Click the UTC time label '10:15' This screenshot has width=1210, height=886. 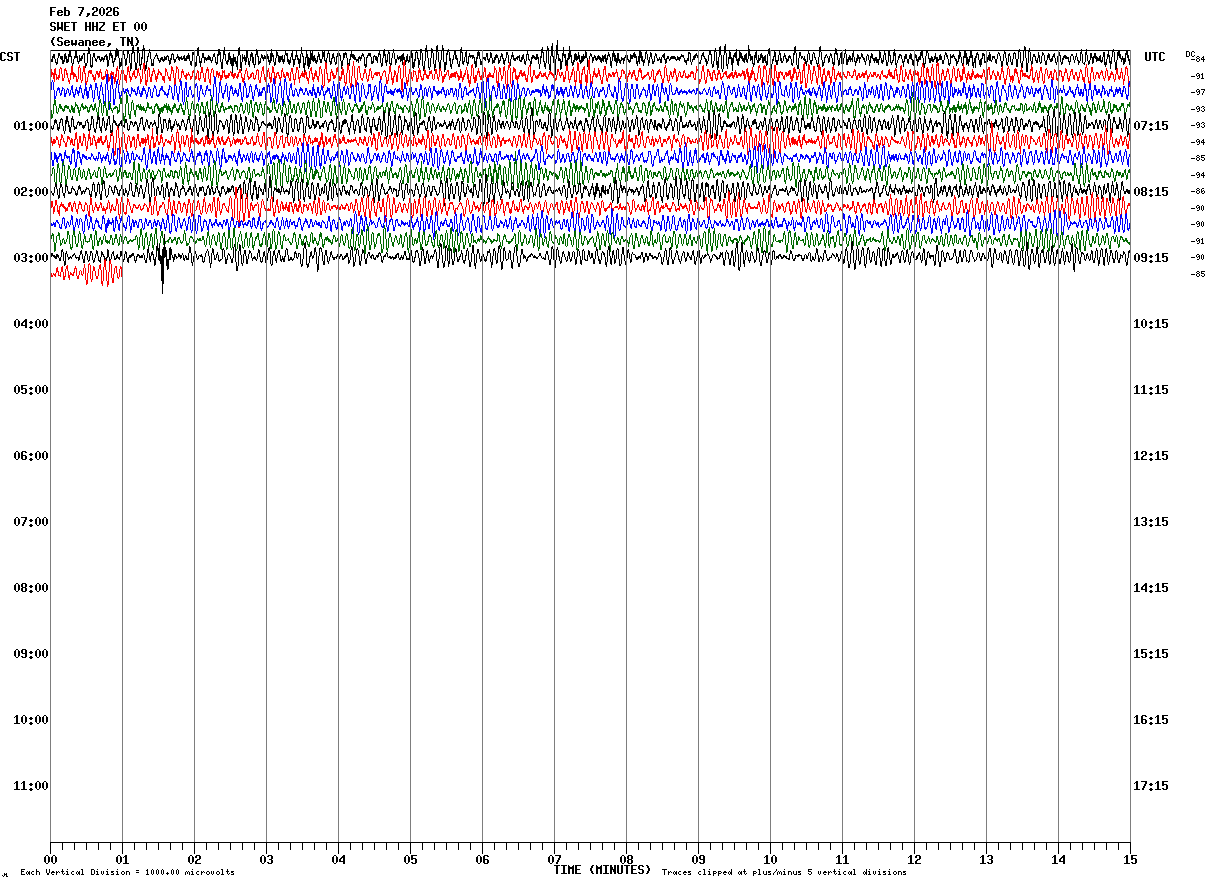click(1151, 324)
